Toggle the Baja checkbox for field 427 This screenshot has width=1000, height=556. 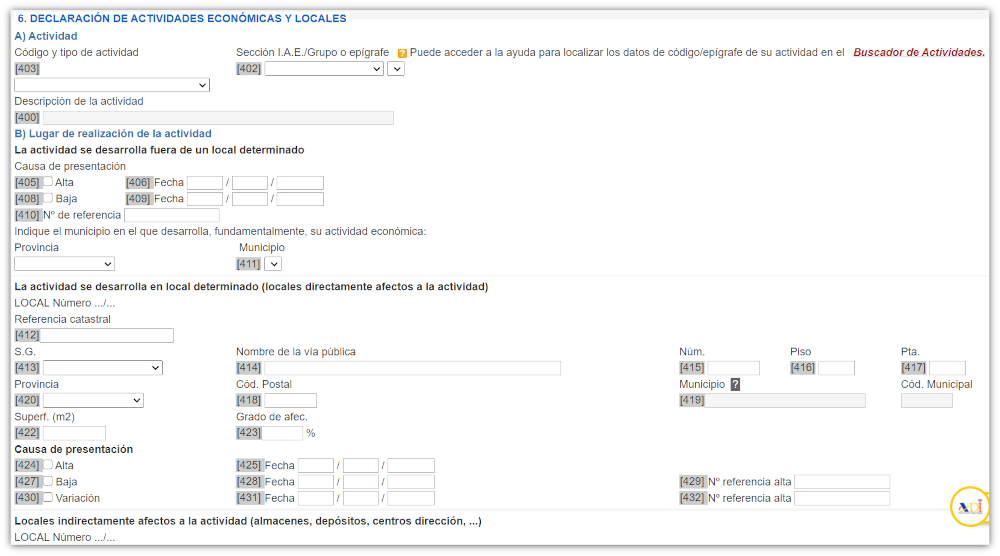click(48, 481)
